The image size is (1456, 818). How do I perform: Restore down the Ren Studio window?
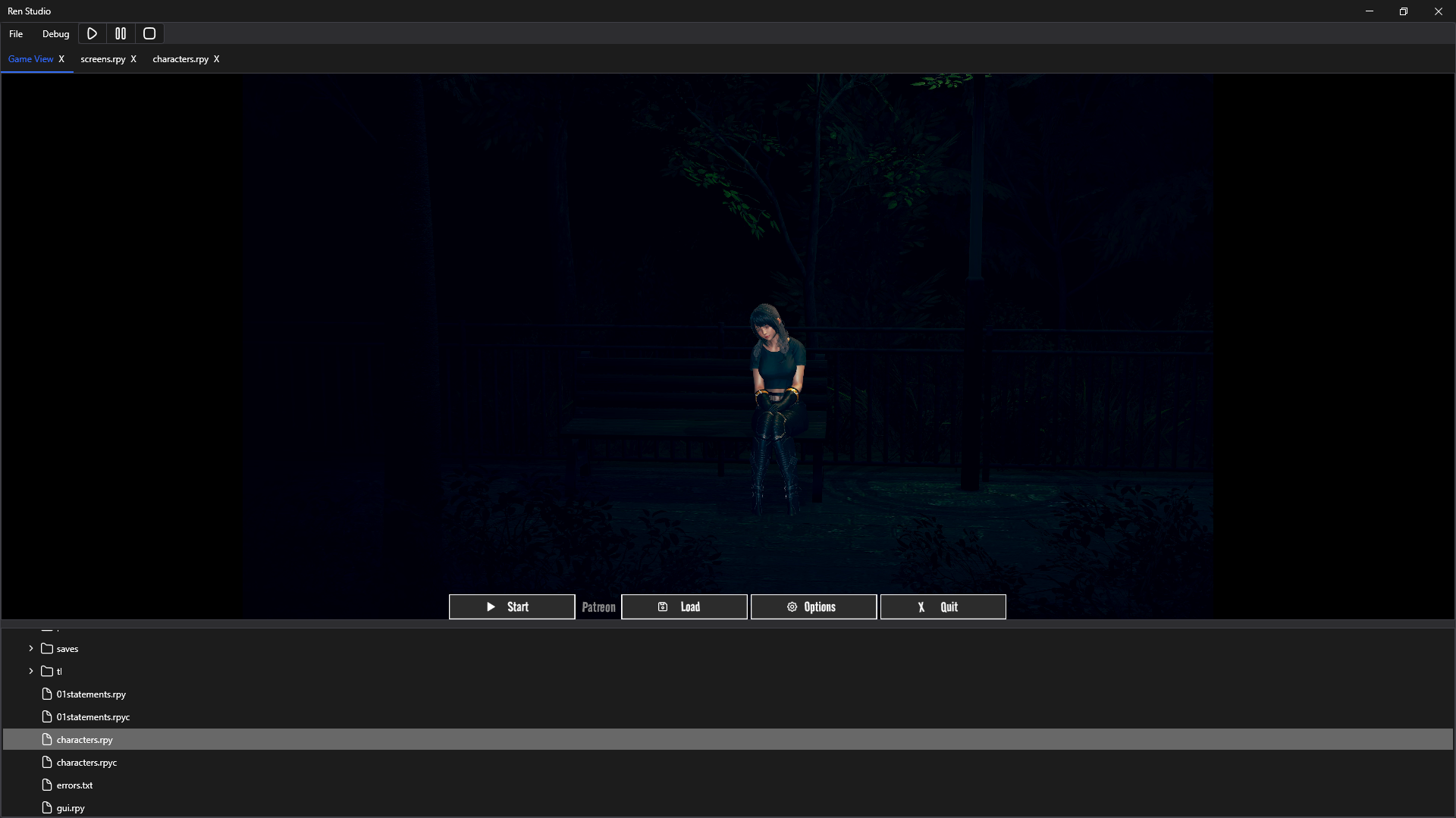1404,11
